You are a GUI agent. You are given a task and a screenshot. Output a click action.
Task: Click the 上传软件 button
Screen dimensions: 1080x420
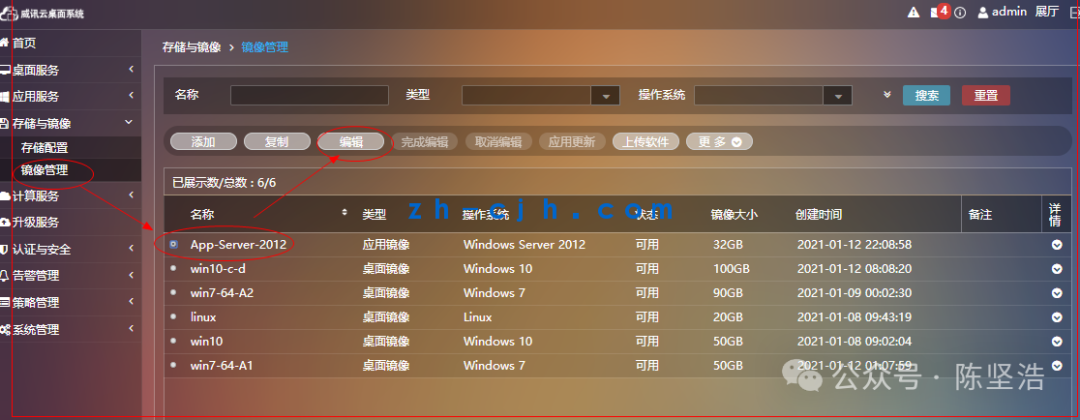645,142
